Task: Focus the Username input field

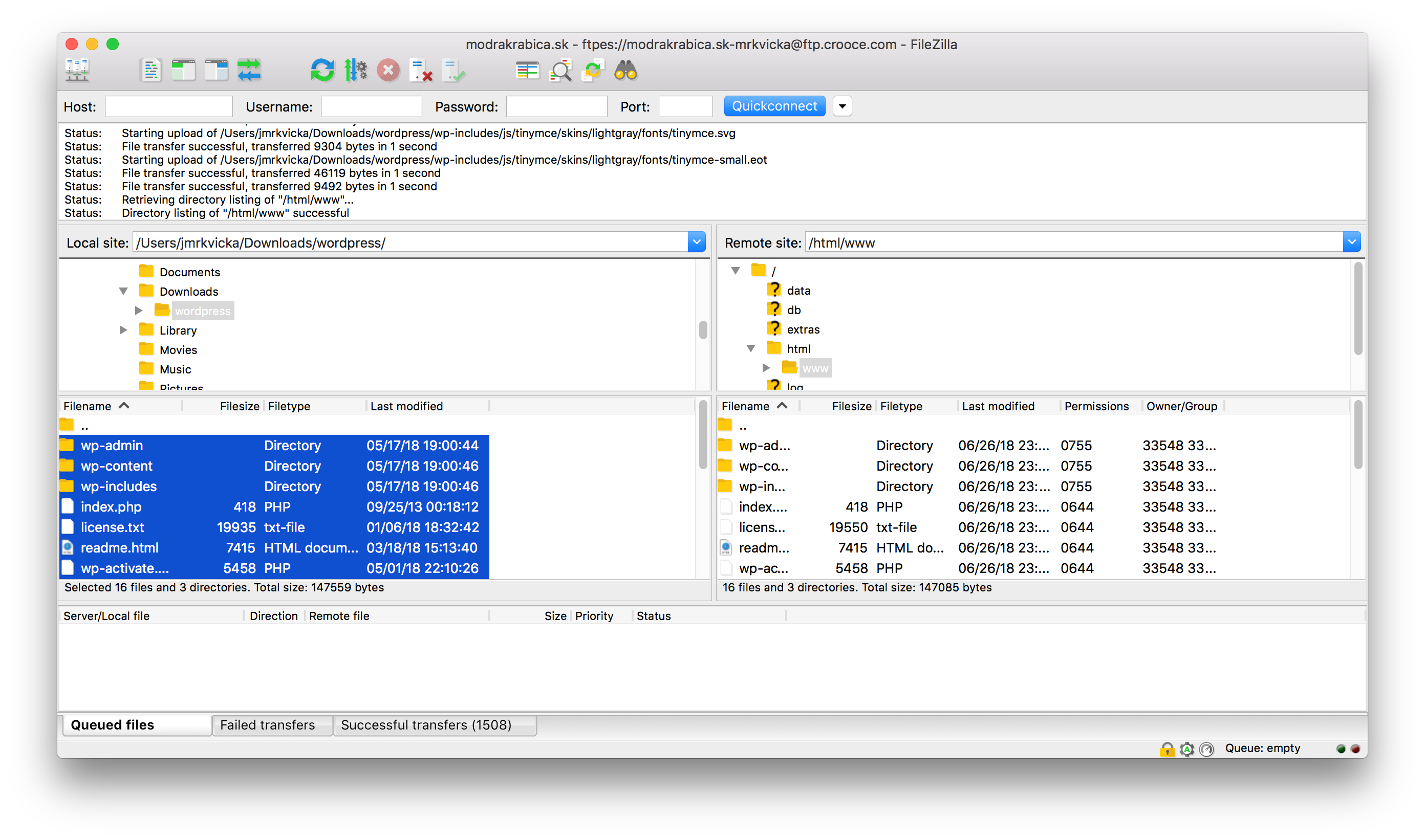Action: [372, 106]
